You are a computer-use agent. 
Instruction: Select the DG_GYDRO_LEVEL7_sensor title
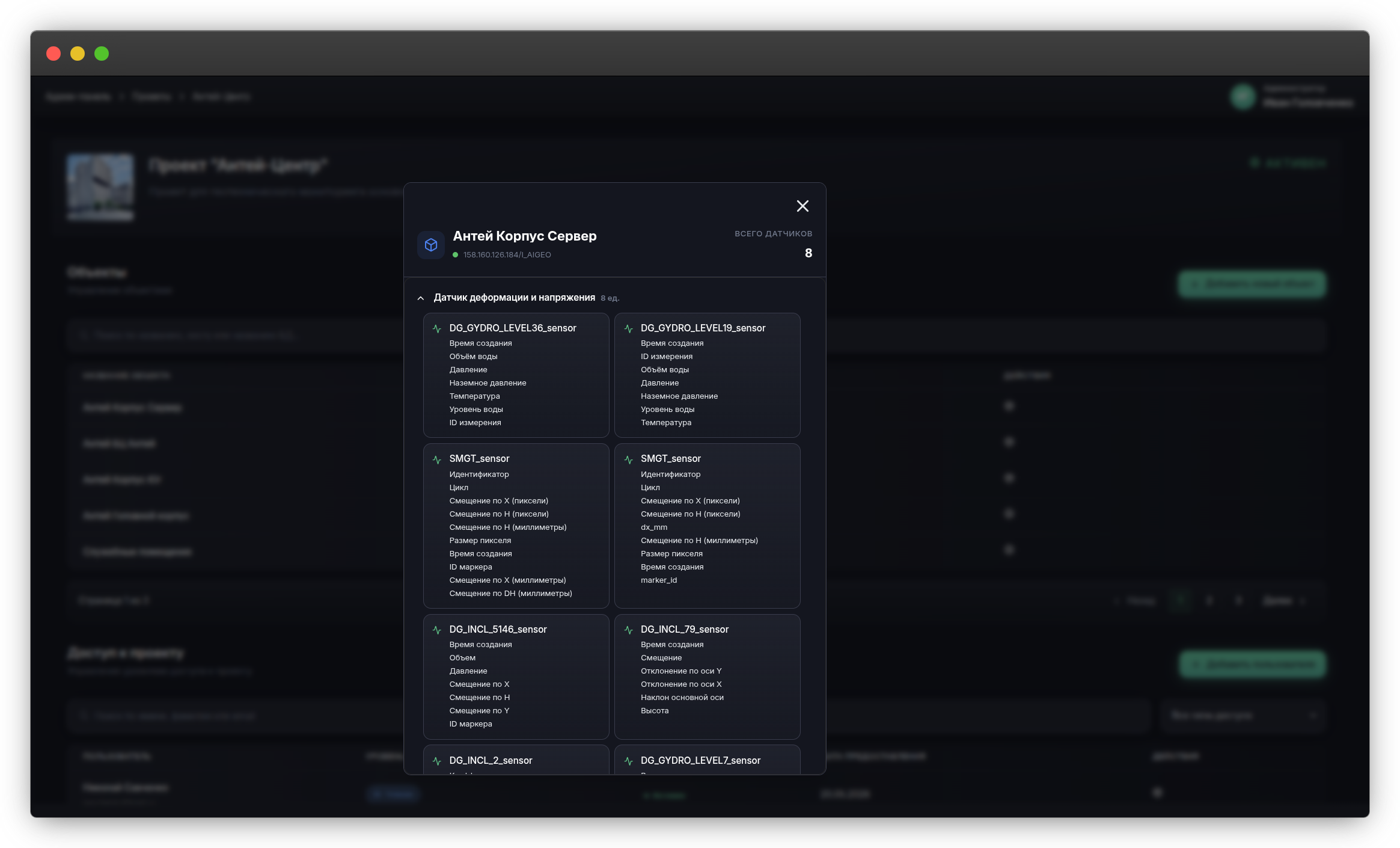point(700,760)
